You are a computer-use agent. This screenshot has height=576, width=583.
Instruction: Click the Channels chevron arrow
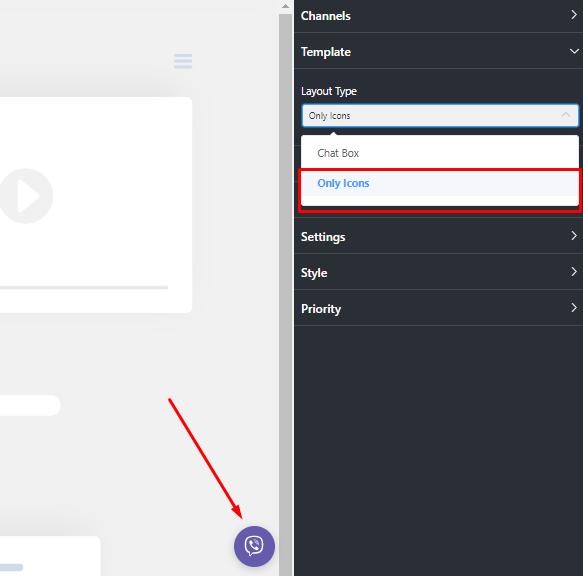(x=574, y=15)
